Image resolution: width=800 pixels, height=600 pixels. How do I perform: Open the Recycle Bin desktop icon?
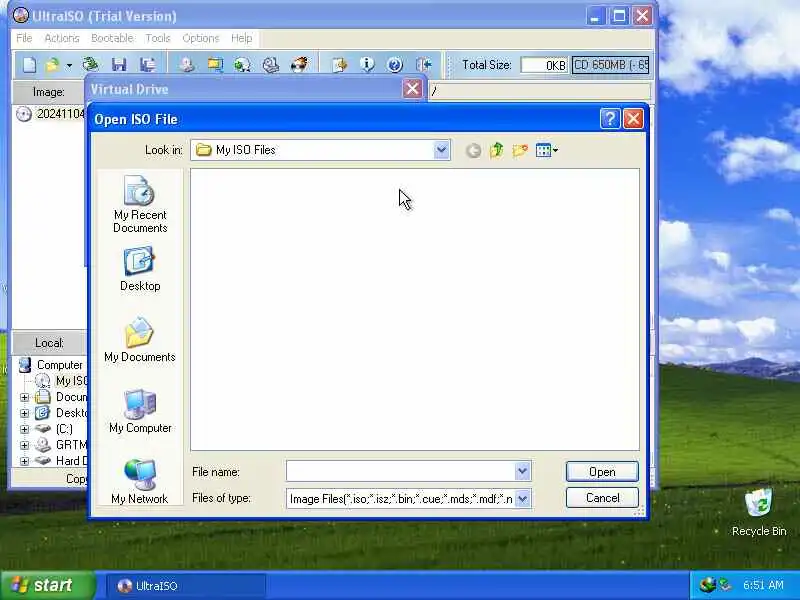click(759, 513)
